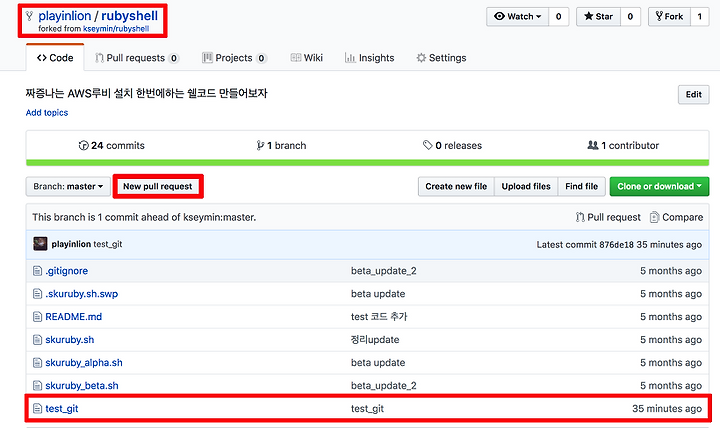The width and height of the screenshot is (720, 428).
Task: Click Create new file button
Action: tap(456, 186)
